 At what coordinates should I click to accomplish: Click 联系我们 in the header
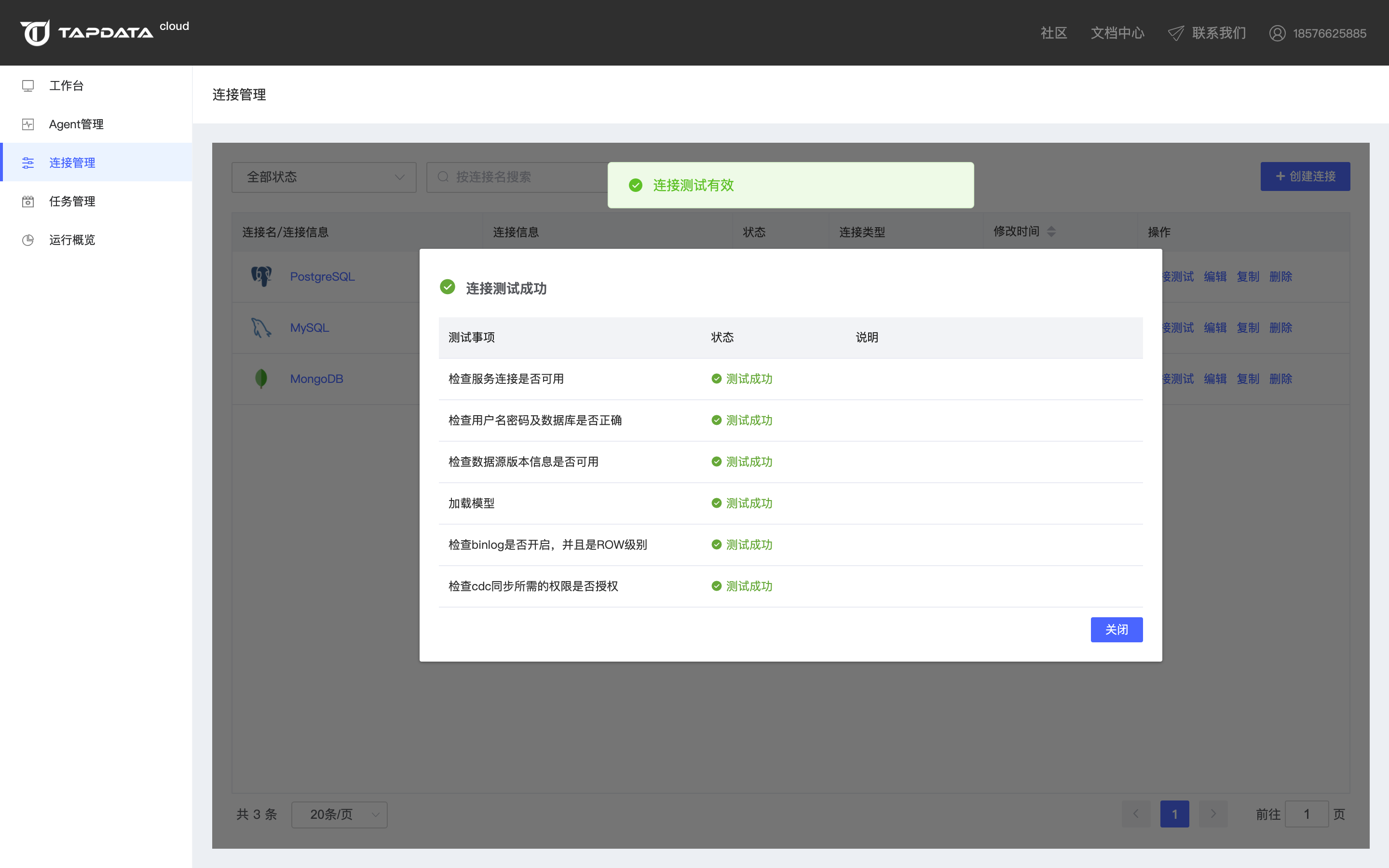(1219, 33)
